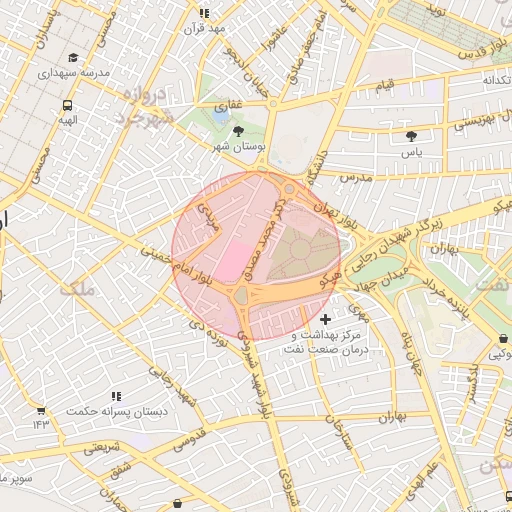The width and height of the screenshot is (512, 512).
Task: Click the round garden in the red circle
Action: click(300, 249)
